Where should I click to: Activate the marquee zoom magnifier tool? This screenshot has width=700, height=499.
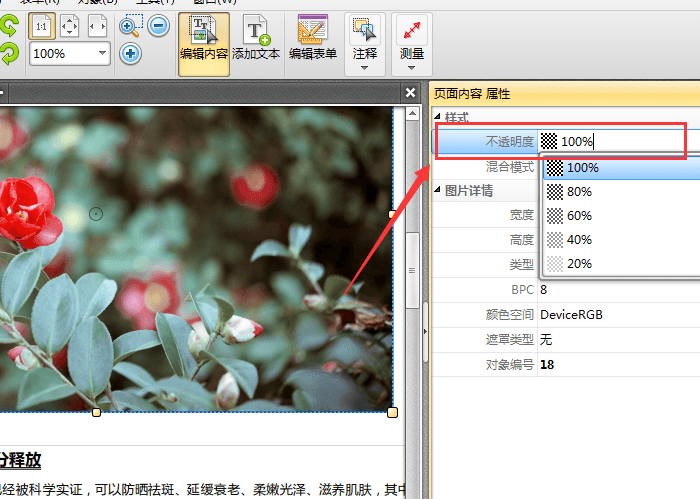(x=131, y=25)
